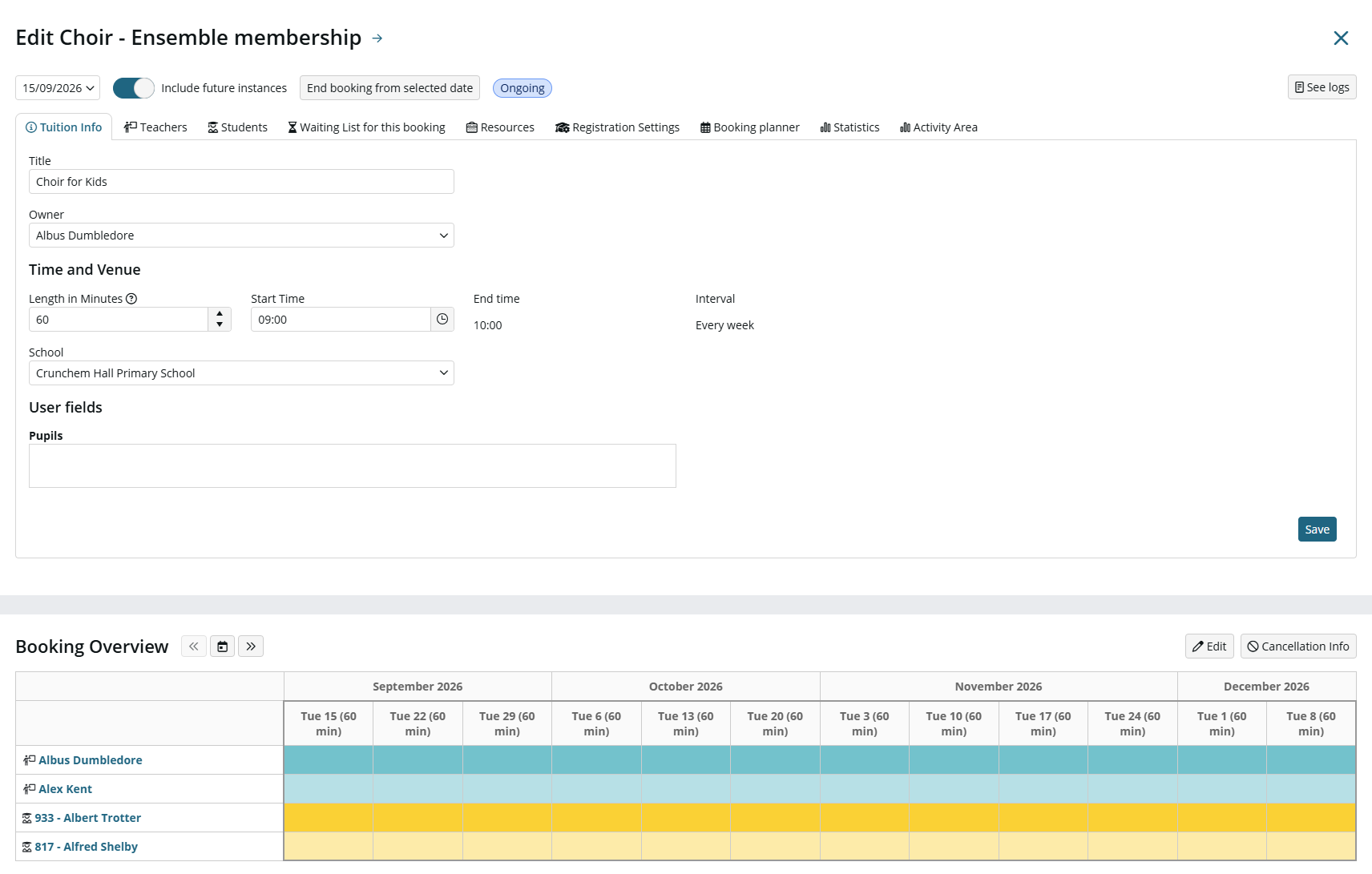This screenshot has height=874, width=1372.
Task: Open the Waiting List for this booking tab
Action: (x=366, y=127)
